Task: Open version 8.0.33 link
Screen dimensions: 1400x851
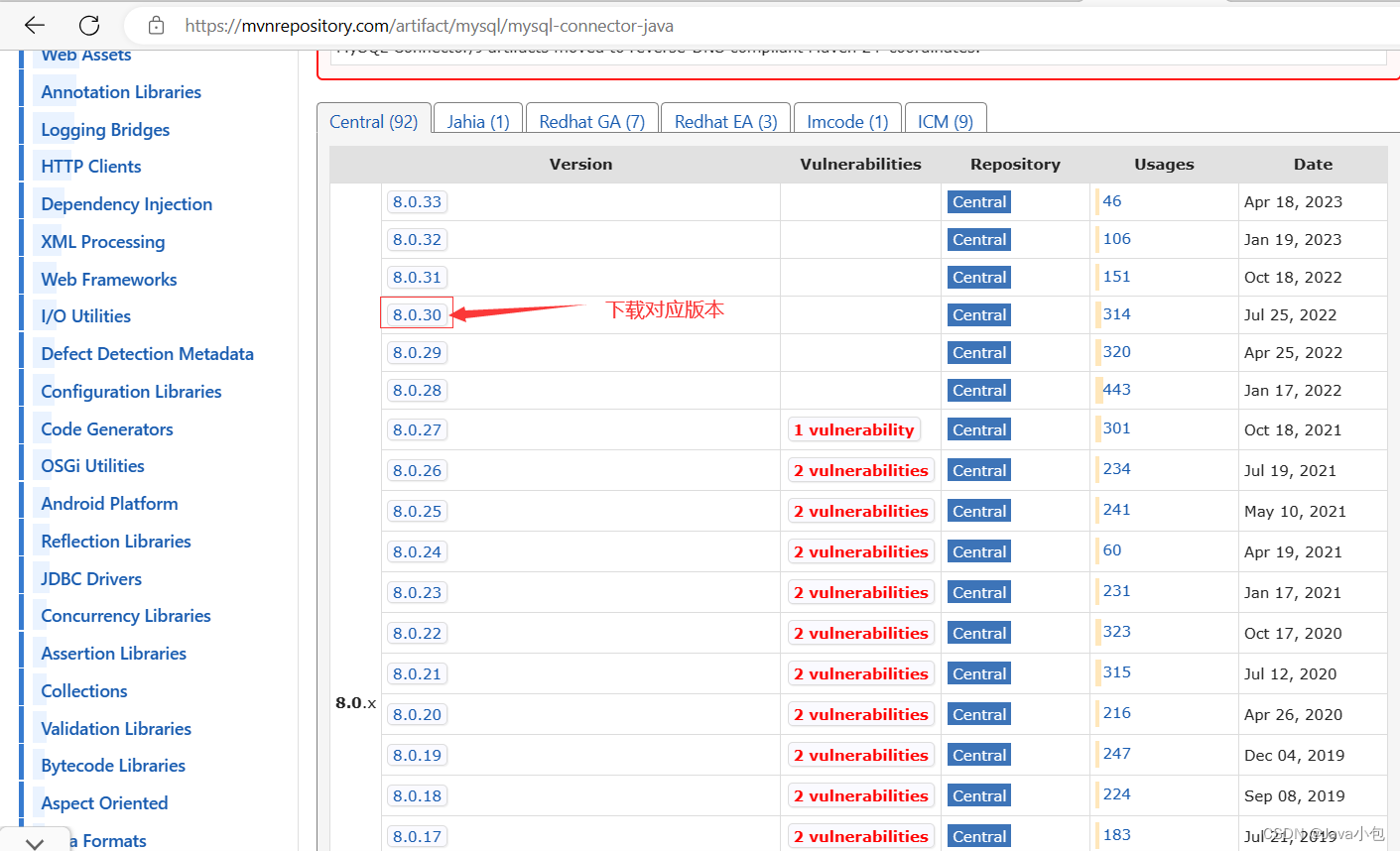Action: point(417,202)
